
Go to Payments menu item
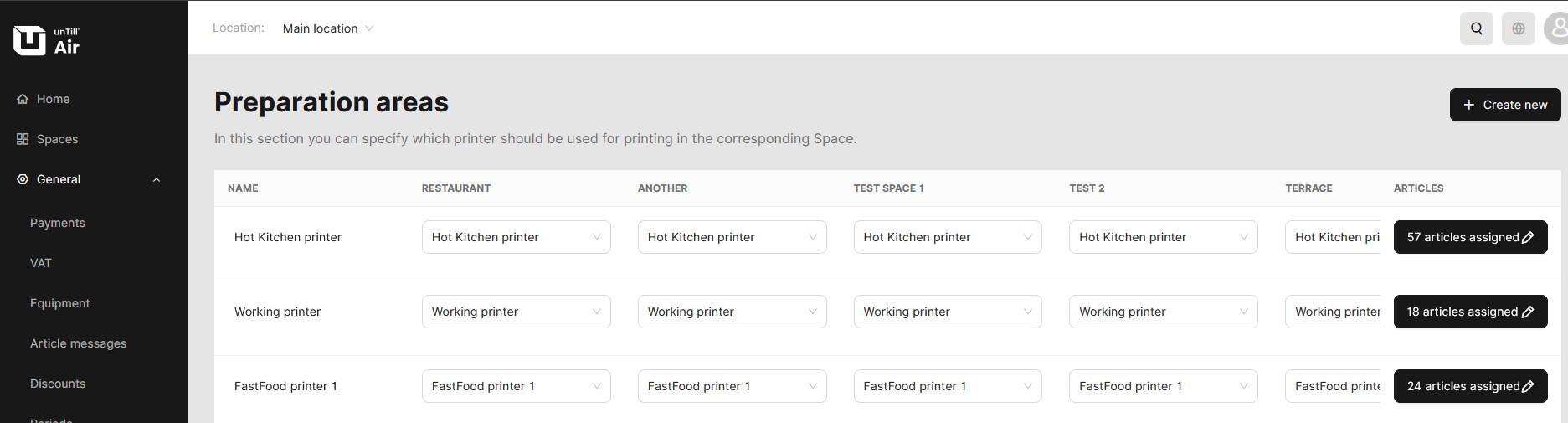tap(58, 223)
